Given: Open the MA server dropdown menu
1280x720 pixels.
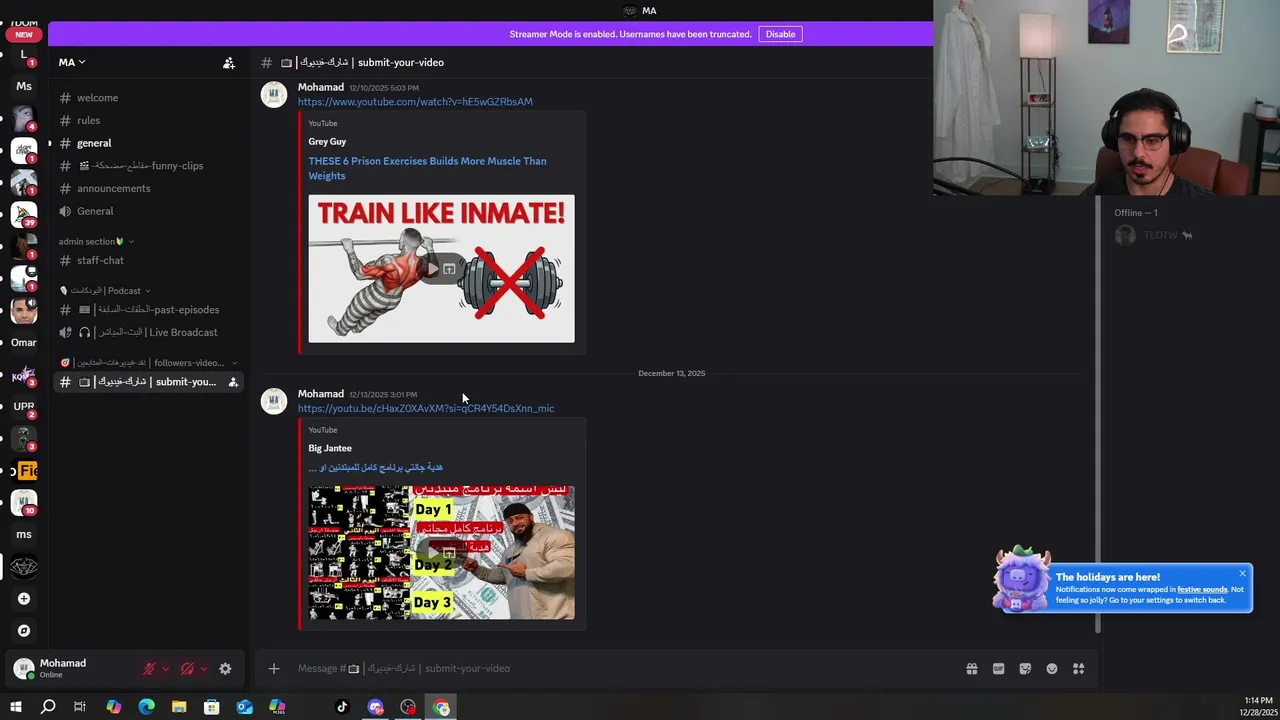Looking at the screenshot, I should (72, 62).
